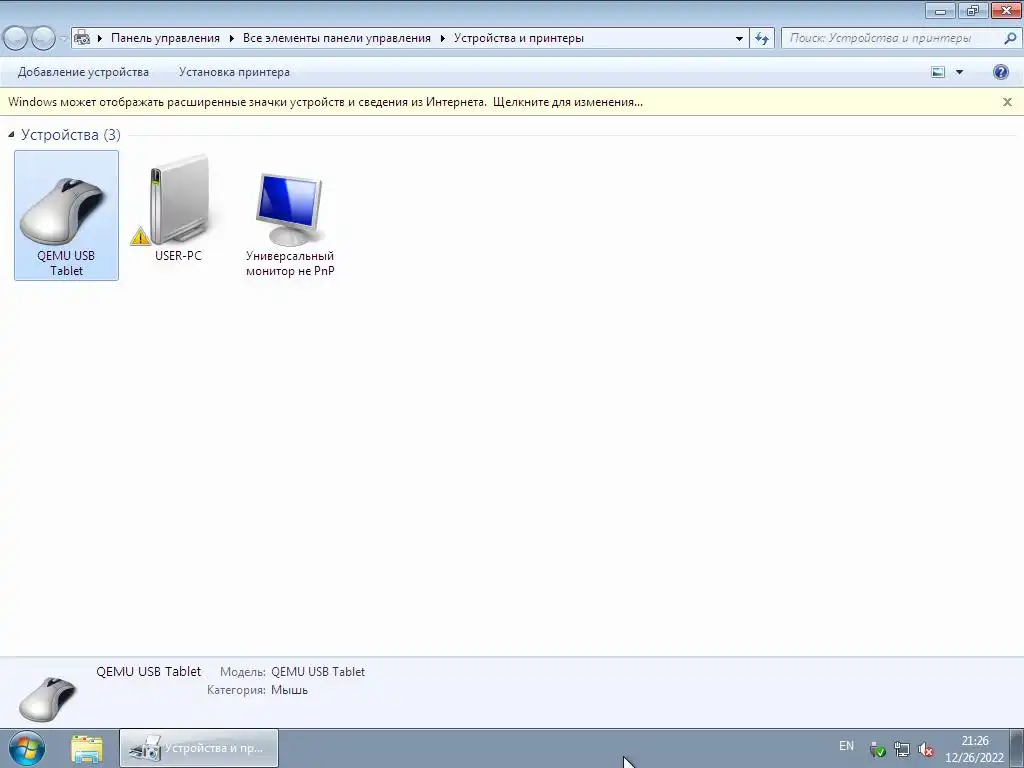Click the muted volume tray icon
This screenshot has height=768, width=1024.
[925, 750]
